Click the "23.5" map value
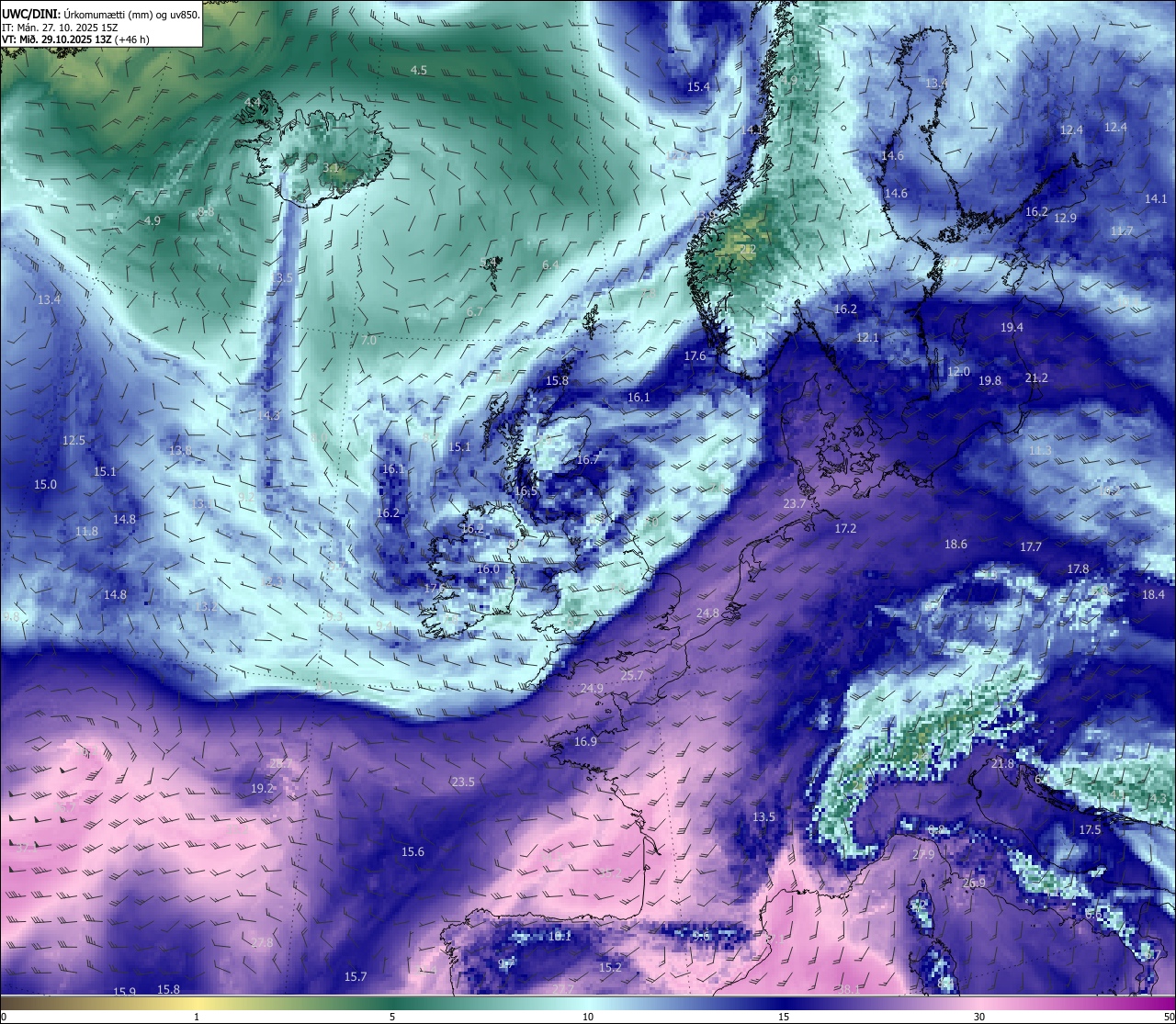 point(463,782)
